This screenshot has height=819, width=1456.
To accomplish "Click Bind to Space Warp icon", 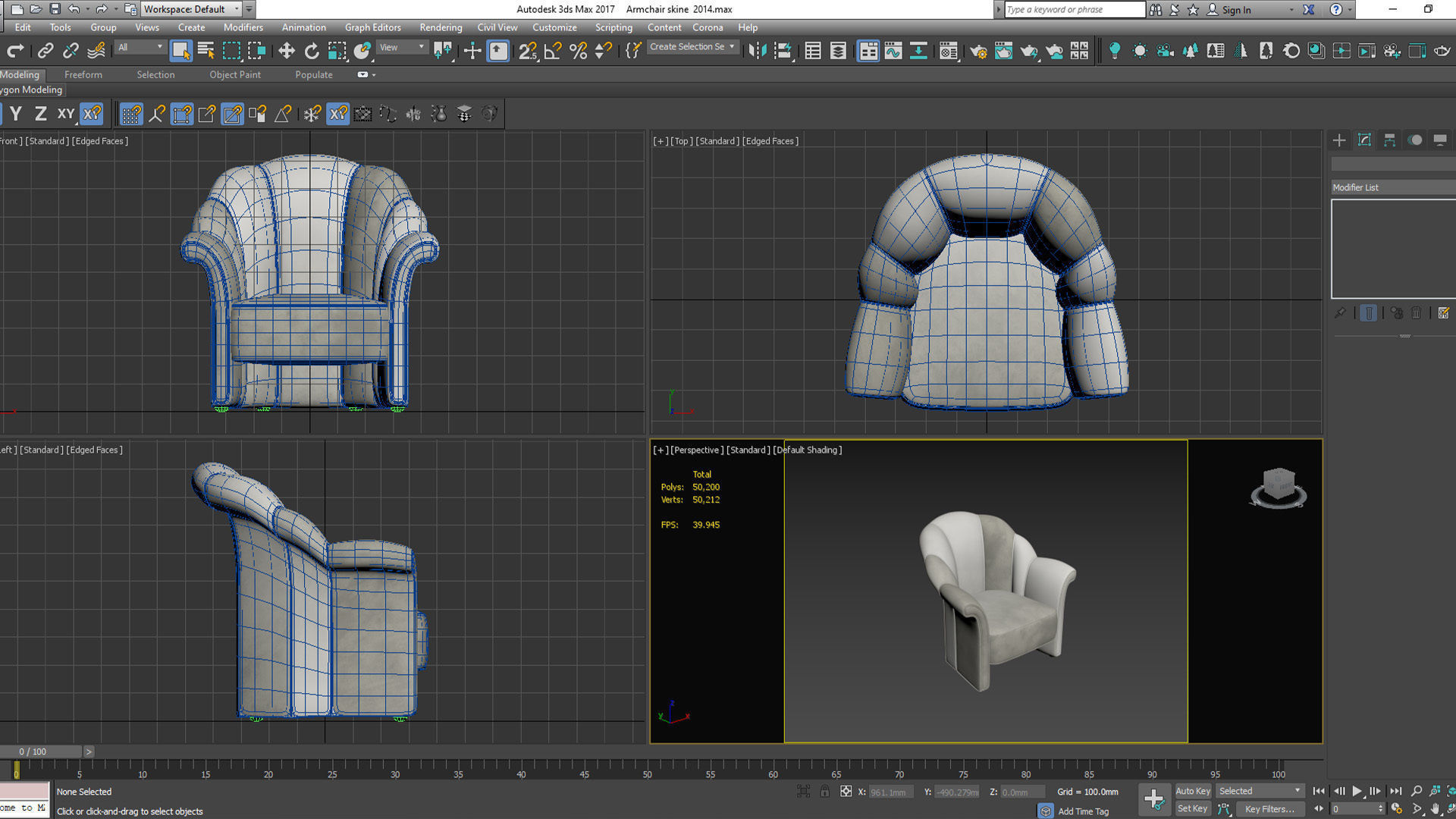I will [96, 51].
